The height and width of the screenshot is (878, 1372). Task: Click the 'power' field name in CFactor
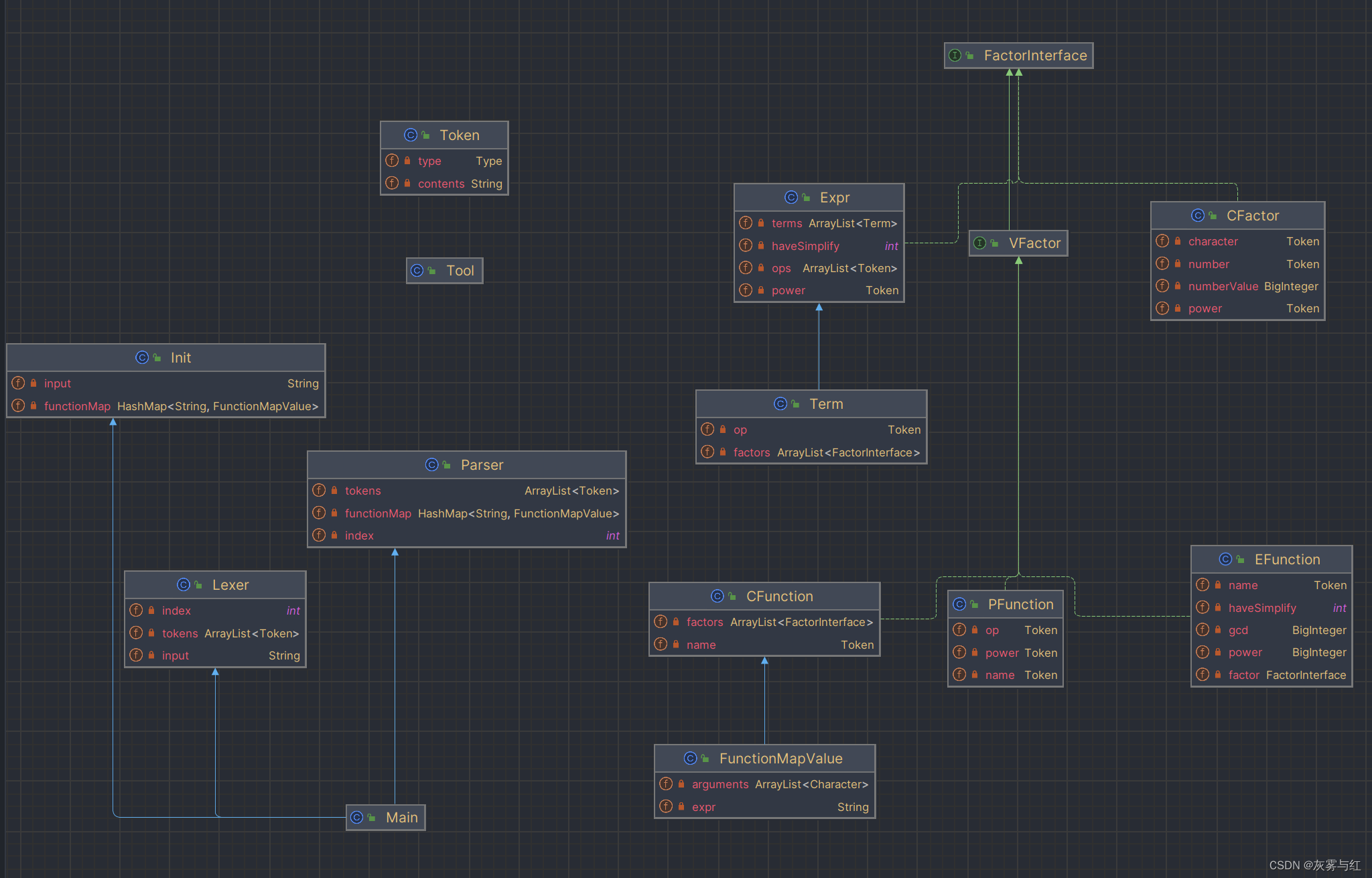click(x=1205, y=308)
